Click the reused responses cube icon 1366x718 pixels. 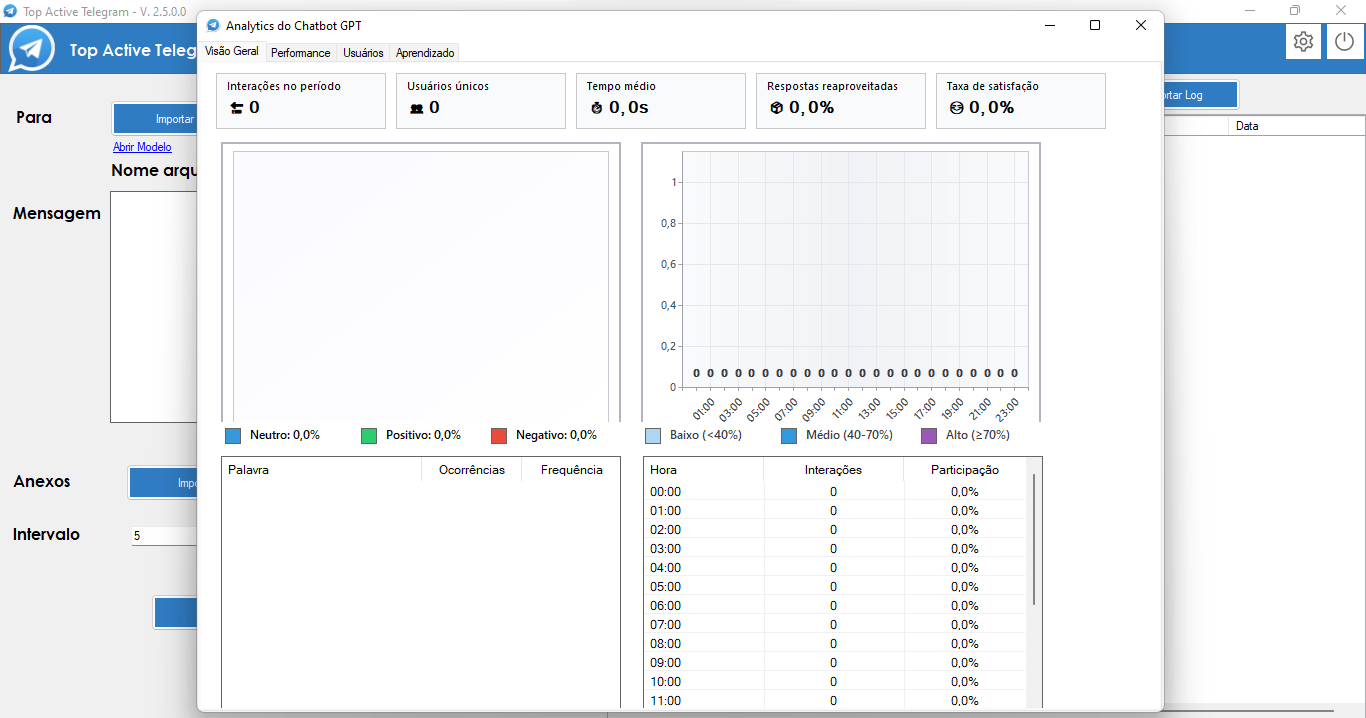pos(776,108)
